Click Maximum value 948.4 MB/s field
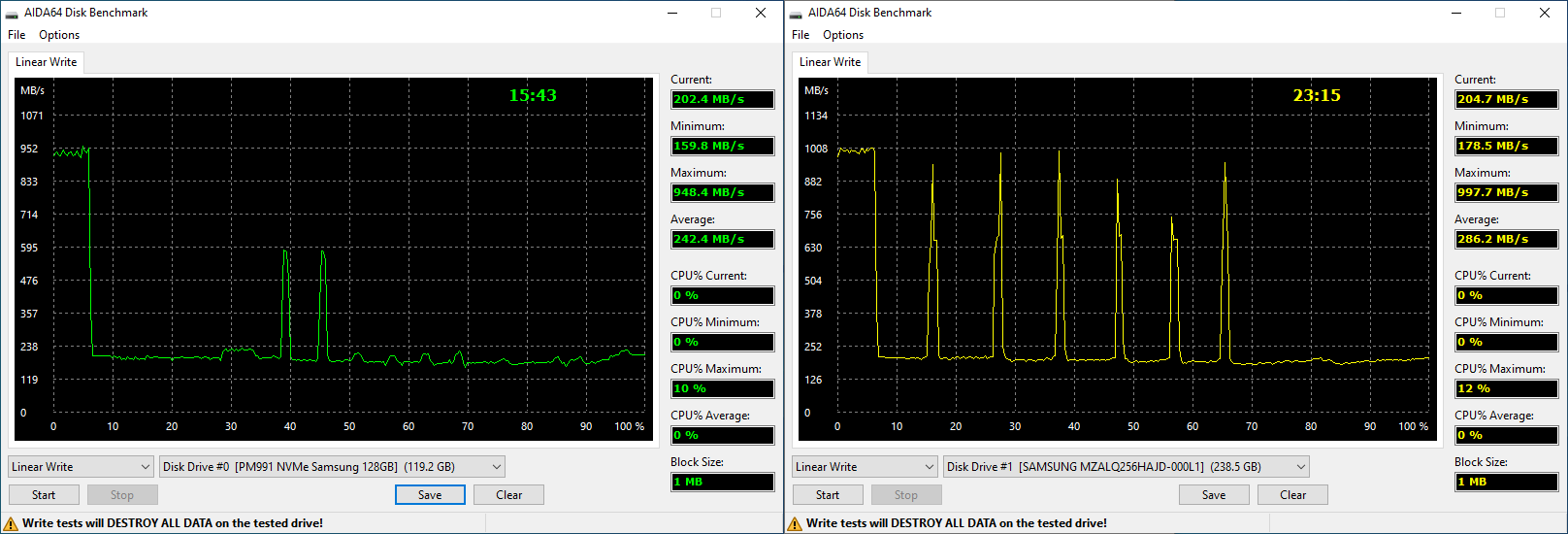The width and height of the screenshot is (1568, 534). [x=723, y=192]
